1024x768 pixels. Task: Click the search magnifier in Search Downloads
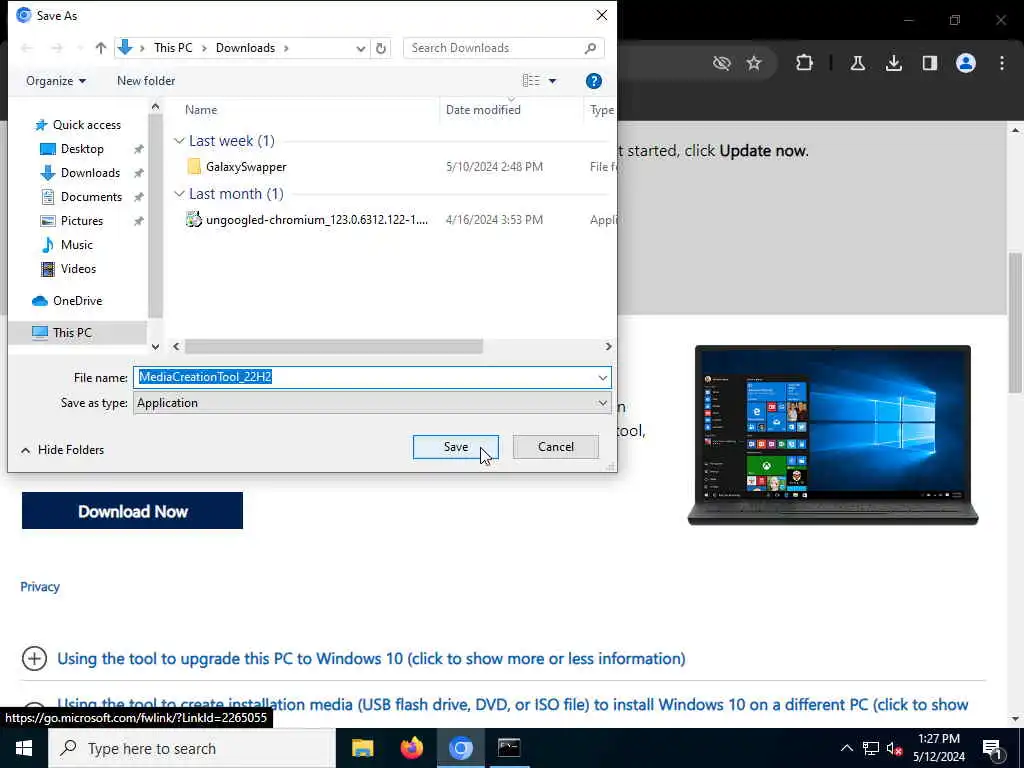tap(590, 48)
